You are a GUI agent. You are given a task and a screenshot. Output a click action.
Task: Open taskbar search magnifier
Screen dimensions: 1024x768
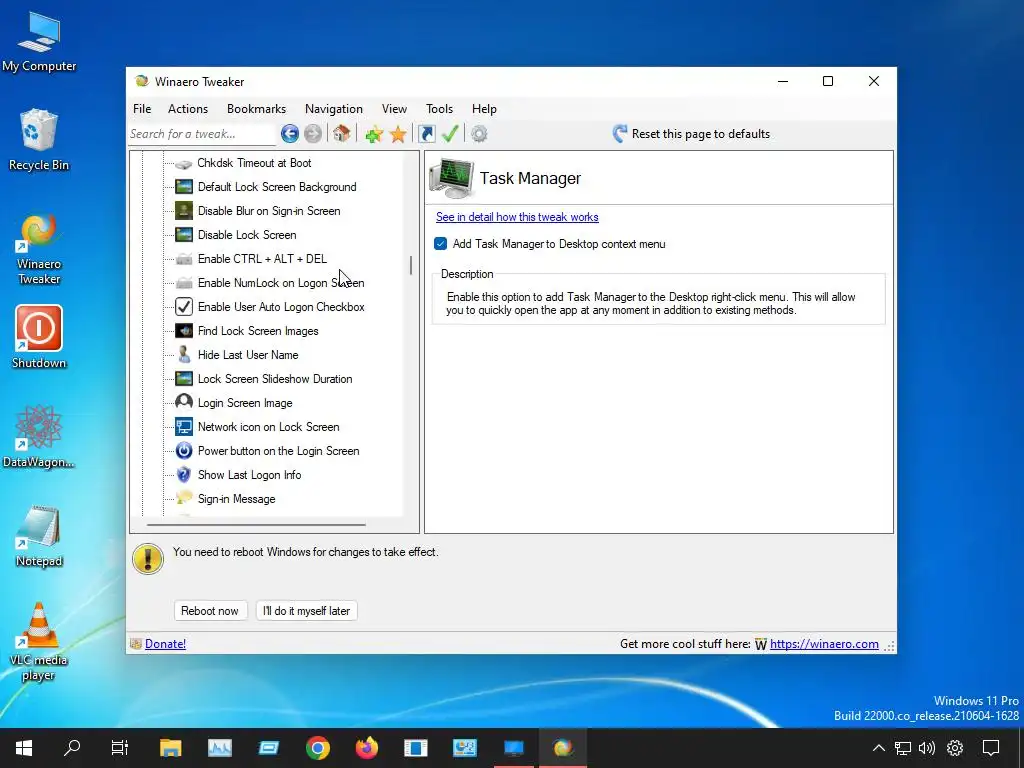click(x=72, y=748)
